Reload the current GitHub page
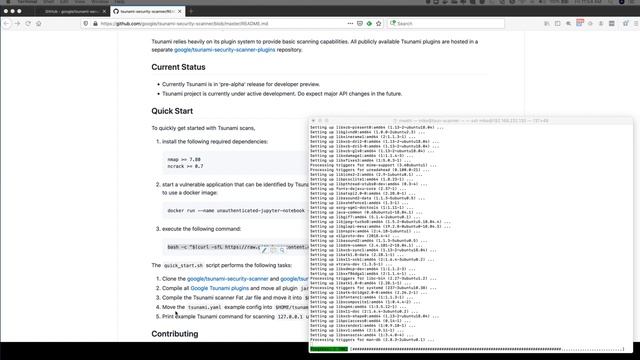The width and height of the screenshot is (640, 360). pos(28,24)
